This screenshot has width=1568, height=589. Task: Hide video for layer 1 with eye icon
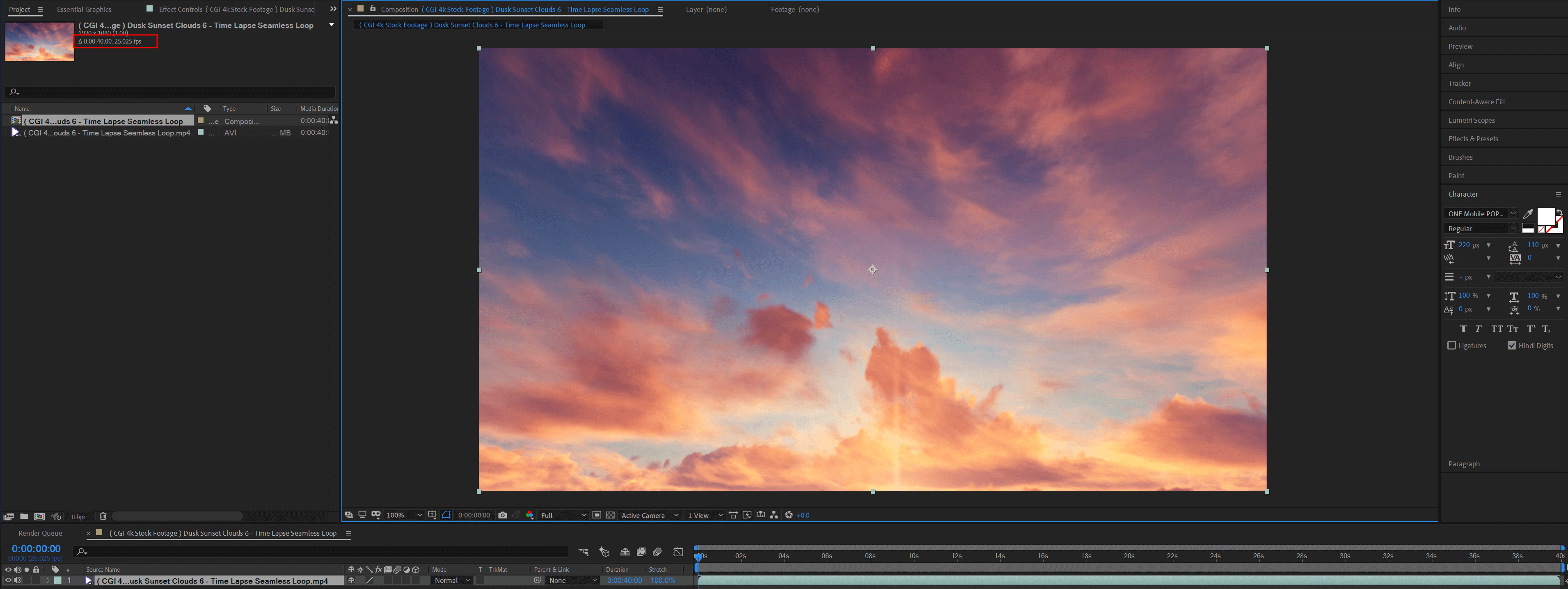click(x=8, y=580)
